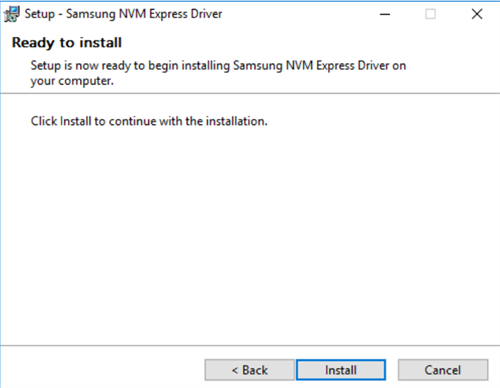Screen dimensions: 500x388
Task: Click the greyed-out maximize window icon
Action: pyautogui.click(x=430, y=14)
